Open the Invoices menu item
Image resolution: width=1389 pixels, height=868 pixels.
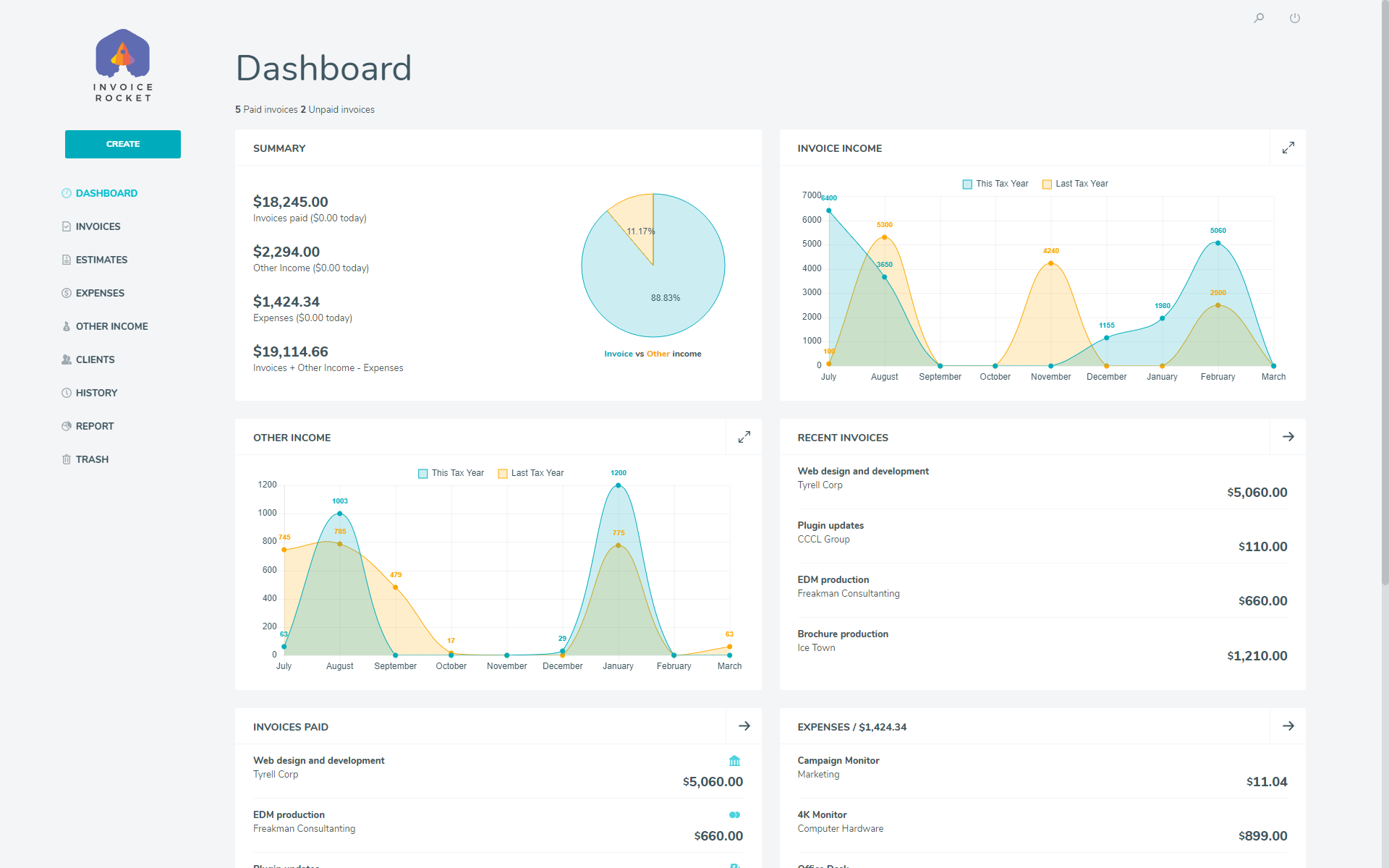point(98,226)
